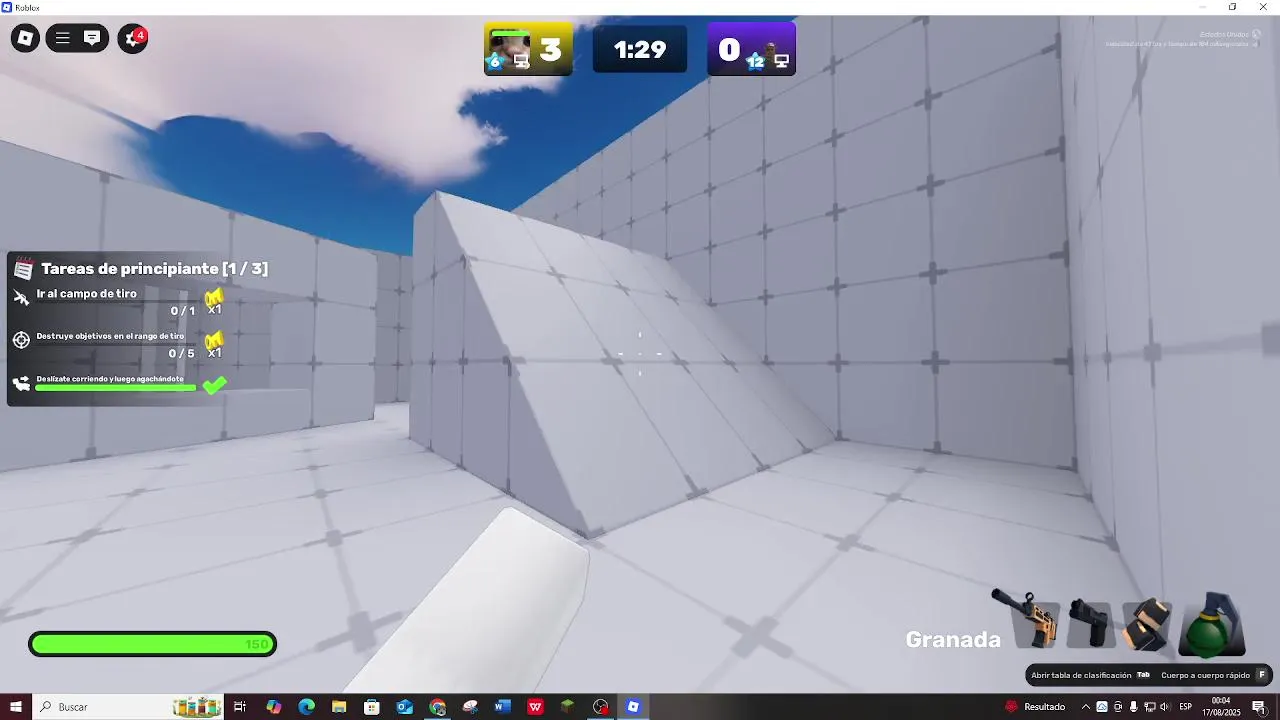The width and height of the screenshot is (1280, 720).
Task: Open network settings icon in system tray
Action: [x=1149, y=707]
